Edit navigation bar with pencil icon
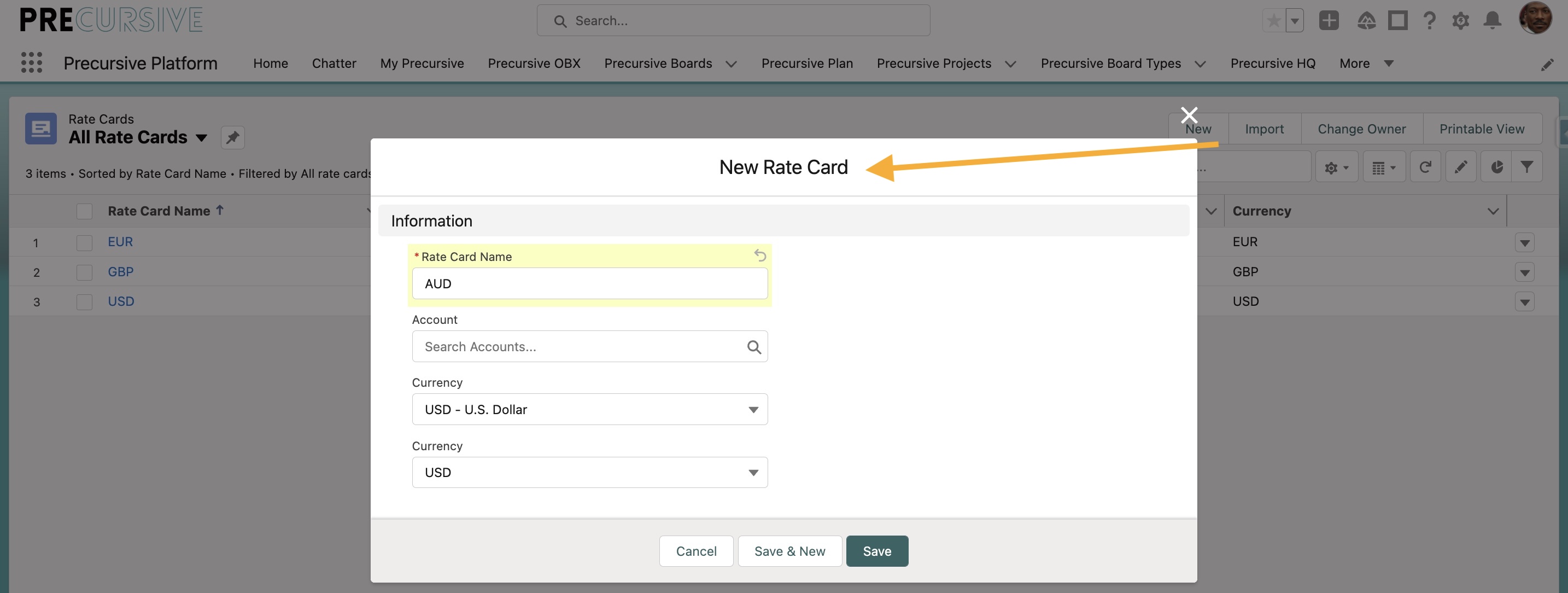This screenshot has width=1568, height=593. point(1547,65)
